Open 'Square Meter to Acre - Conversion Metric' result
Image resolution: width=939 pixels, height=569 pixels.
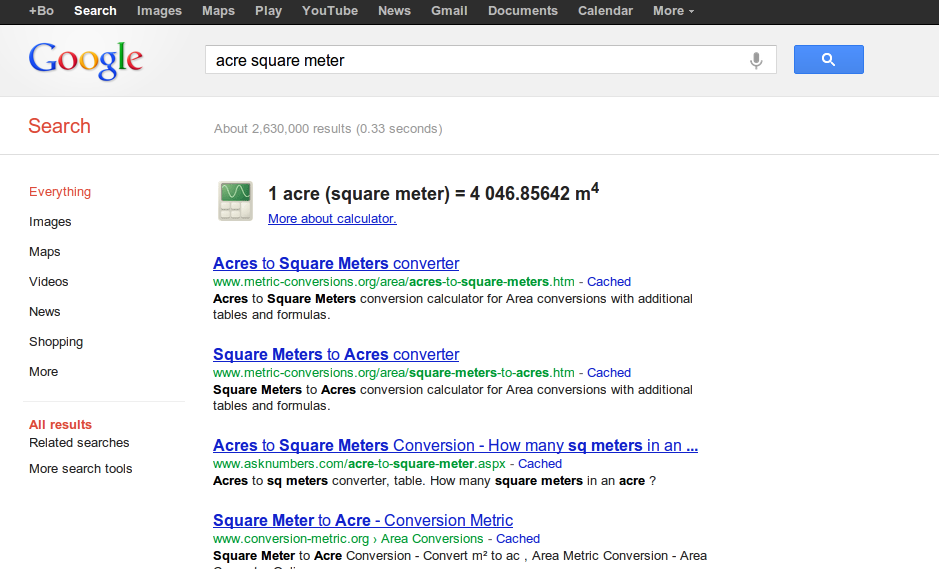point(363,520)
